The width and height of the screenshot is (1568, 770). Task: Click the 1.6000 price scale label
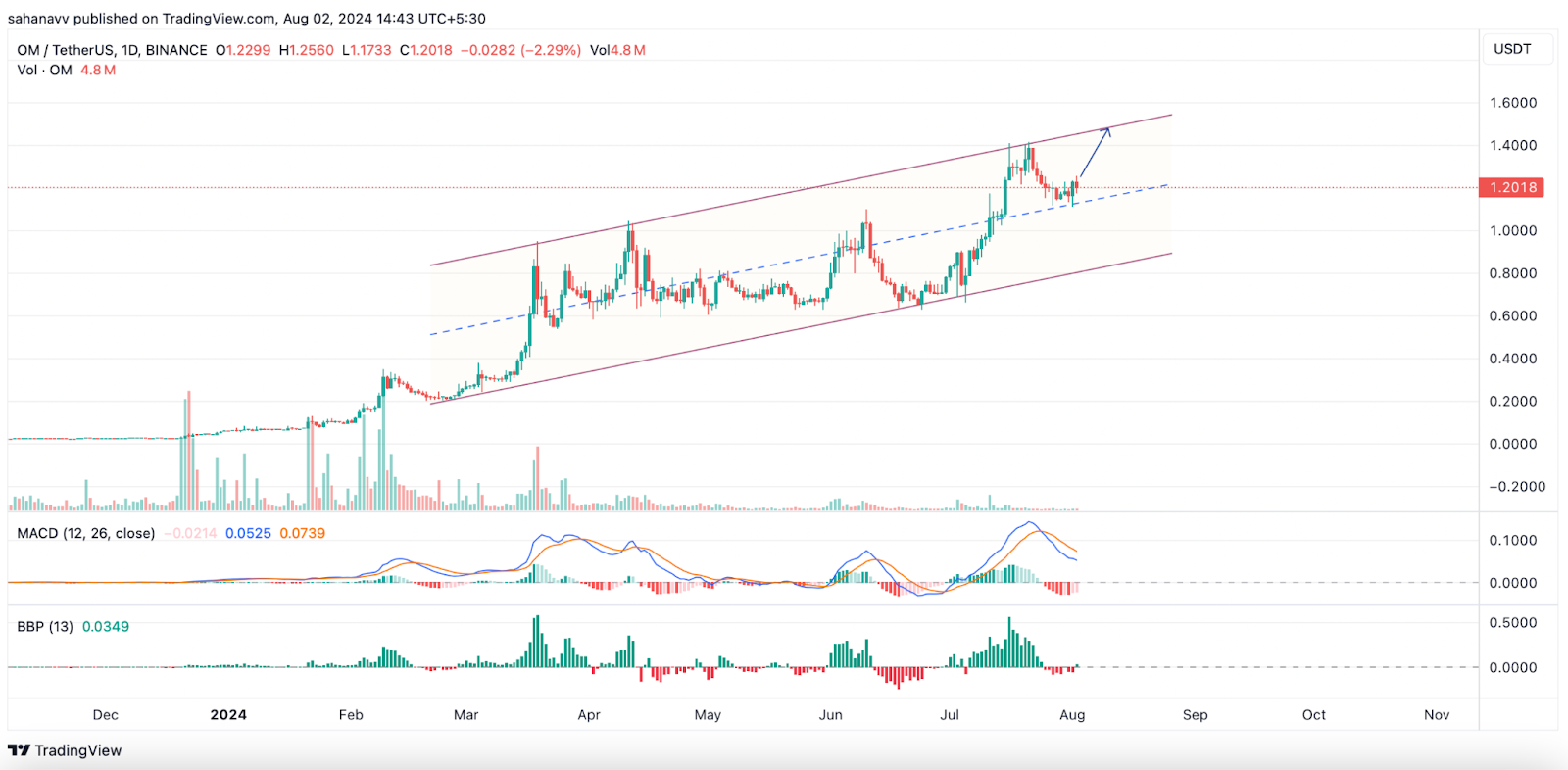(1513, 103)
